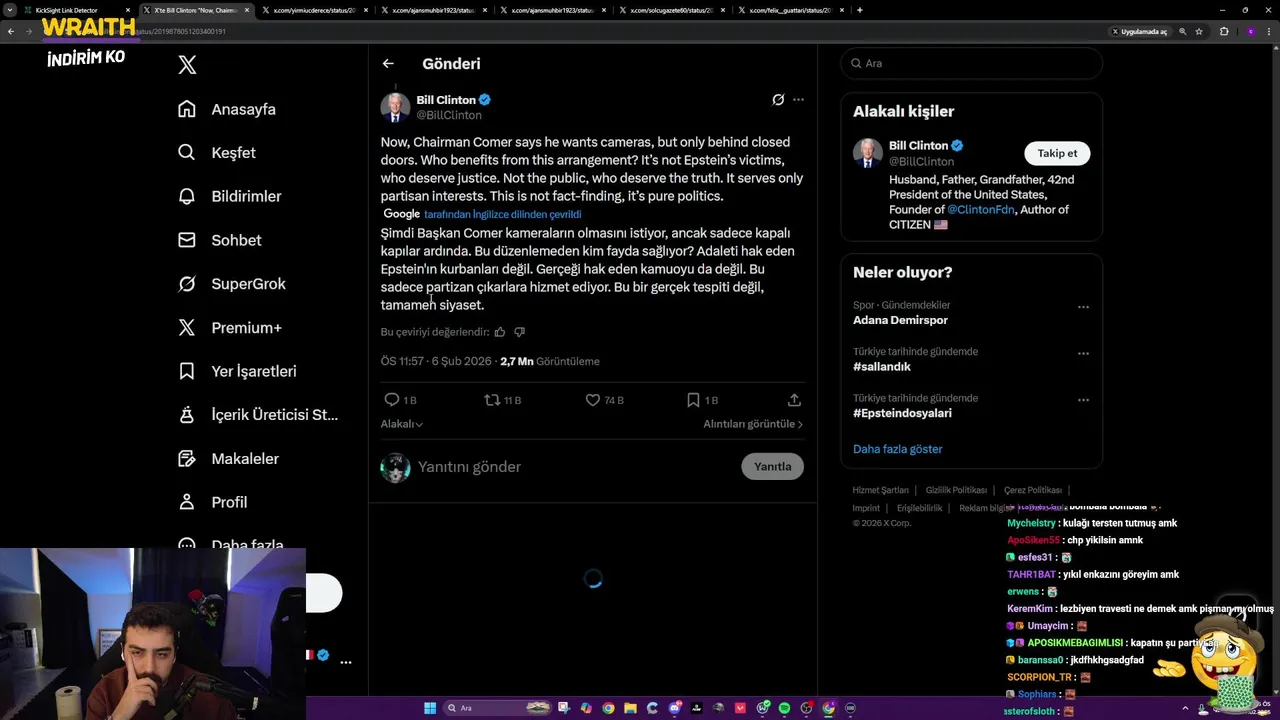Switch to x.com/felix__guattari tab
The width and height of the screenshot is (1280, 720).
coord(790,10)
